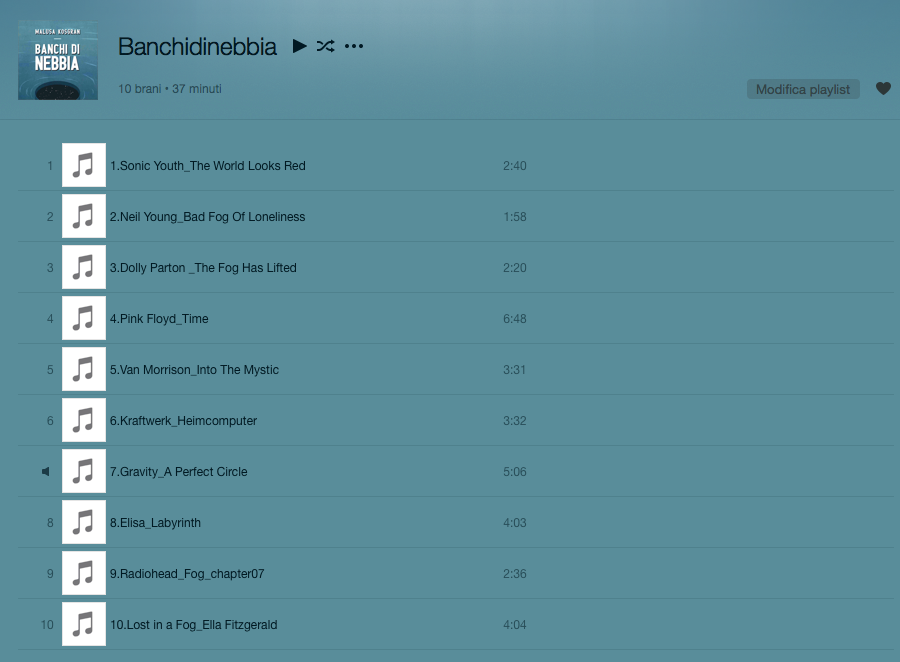
Task: Open the three-dot more options menu
Action: click(x=354, y=46)
